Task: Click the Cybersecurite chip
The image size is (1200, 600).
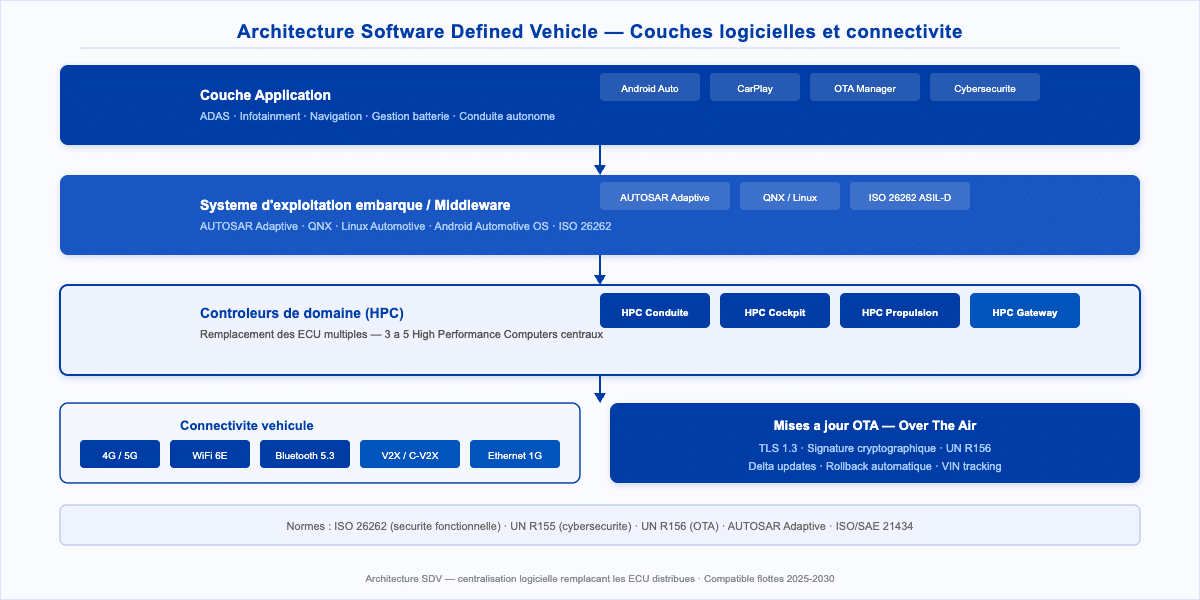Action: pyautogui.click(x=985, y=88)
